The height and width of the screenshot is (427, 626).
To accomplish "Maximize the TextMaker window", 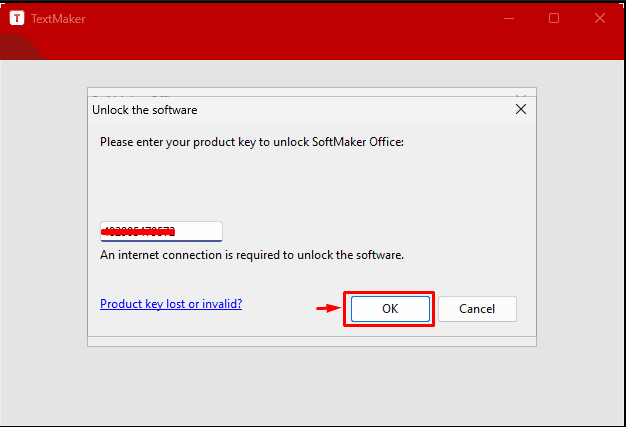I will pyautogui.click(x=554, y=18).
